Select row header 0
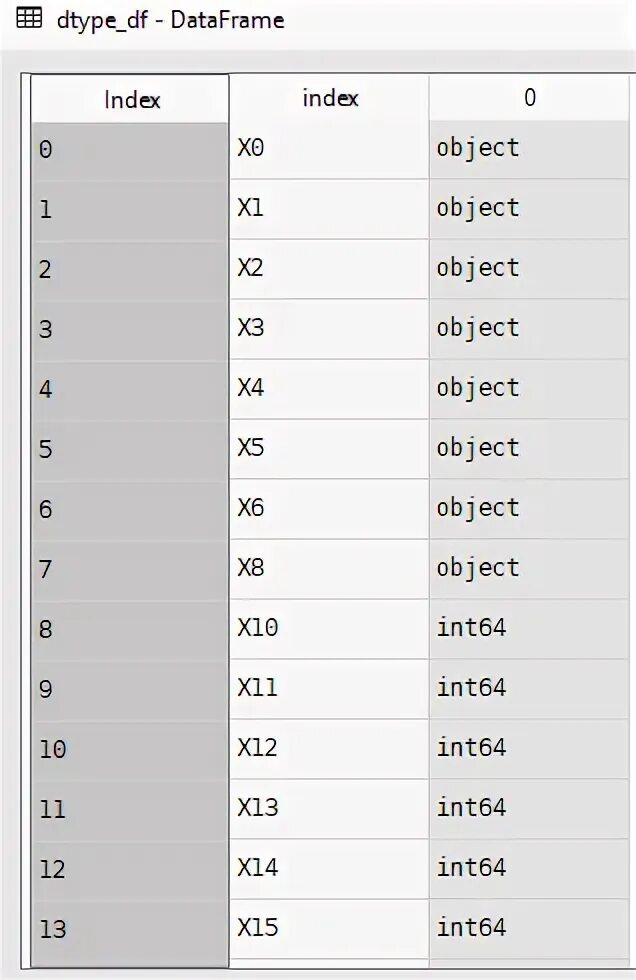The width and height of the screenshot is (636, 980). point(130,151)
